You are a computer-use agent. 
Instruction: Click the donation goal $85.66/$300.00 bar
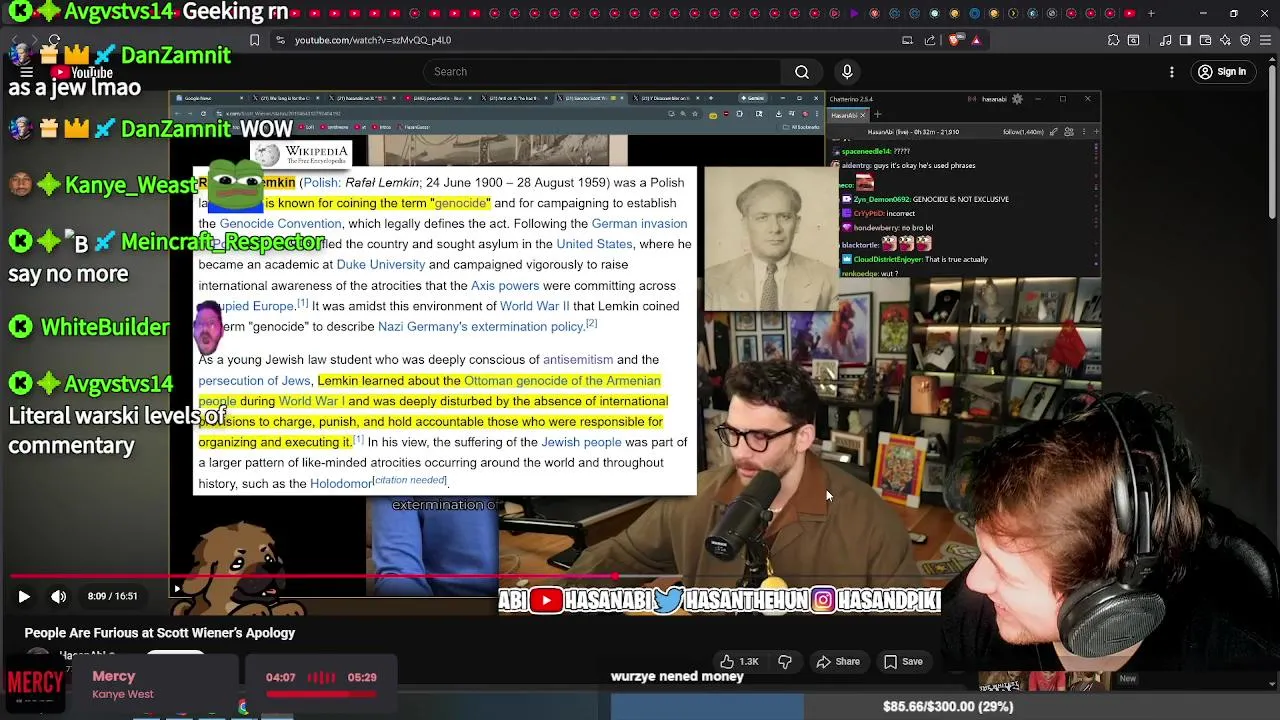(948, 706)
